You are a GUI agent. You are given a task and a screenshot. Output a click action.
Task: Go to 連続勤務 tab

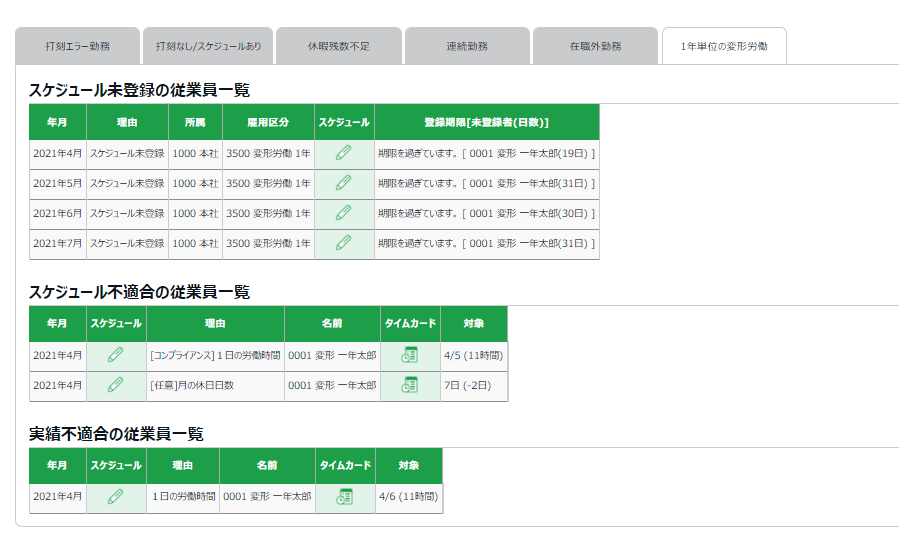[x=467, y=46]
